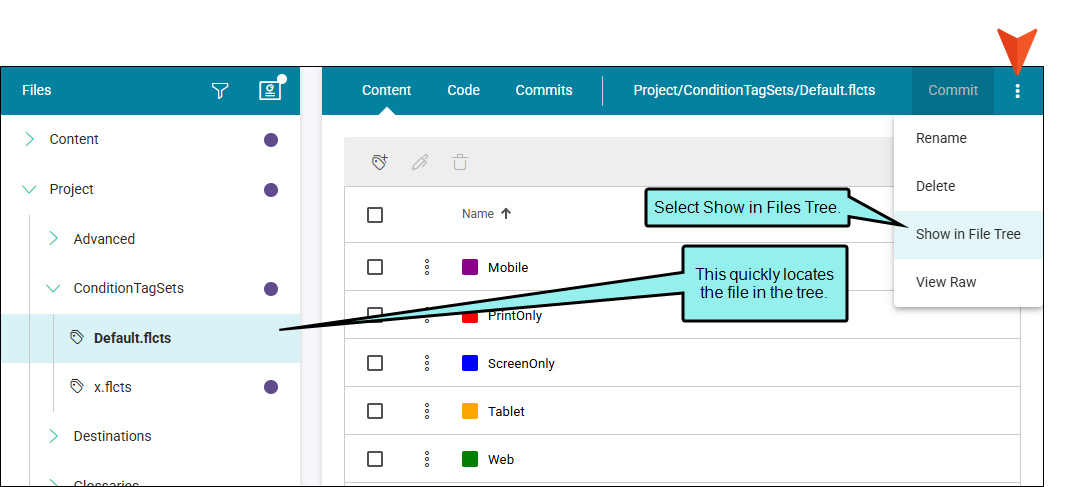Click the filter icon in Files header
Viewport: 1071px width, 487px height.
220,91
